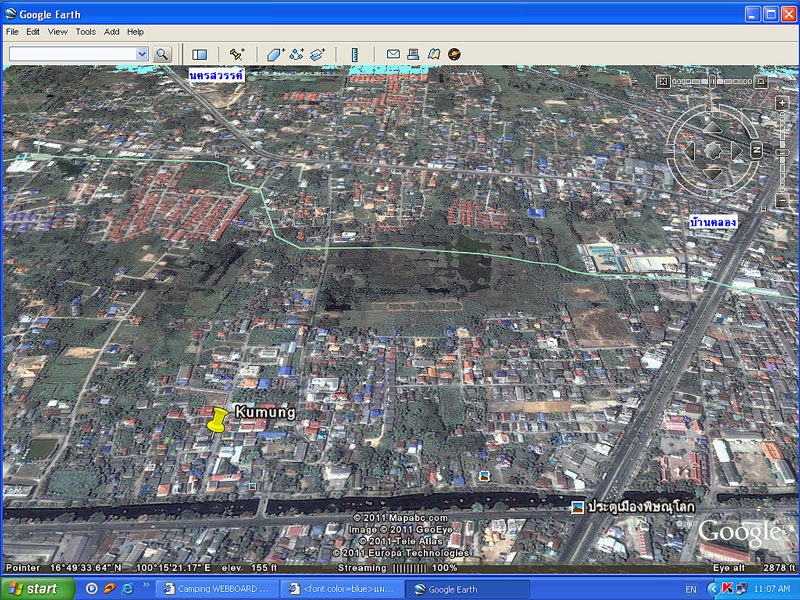Click the Kumung yellow pushpin placemark

point(216,420)
